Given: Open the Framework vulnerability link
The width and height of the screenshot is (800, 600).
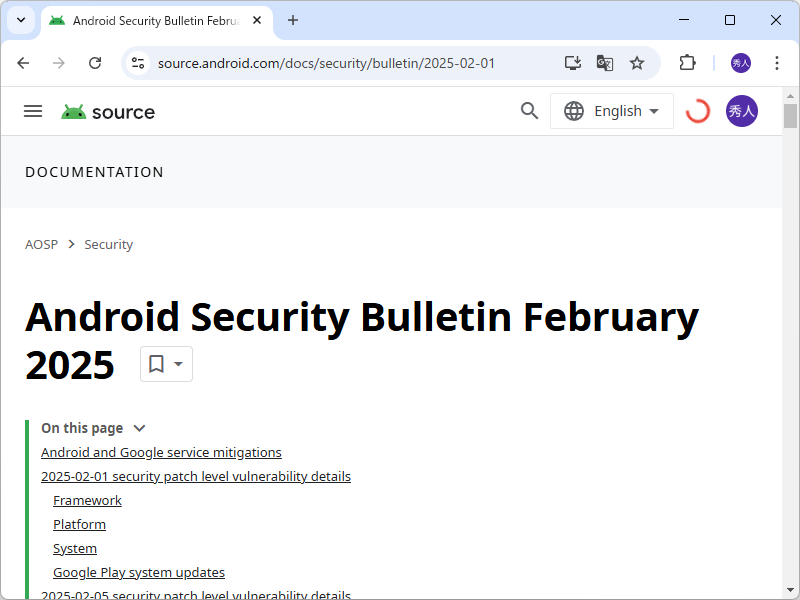Looking at the screenshot, I should (87, 500).
